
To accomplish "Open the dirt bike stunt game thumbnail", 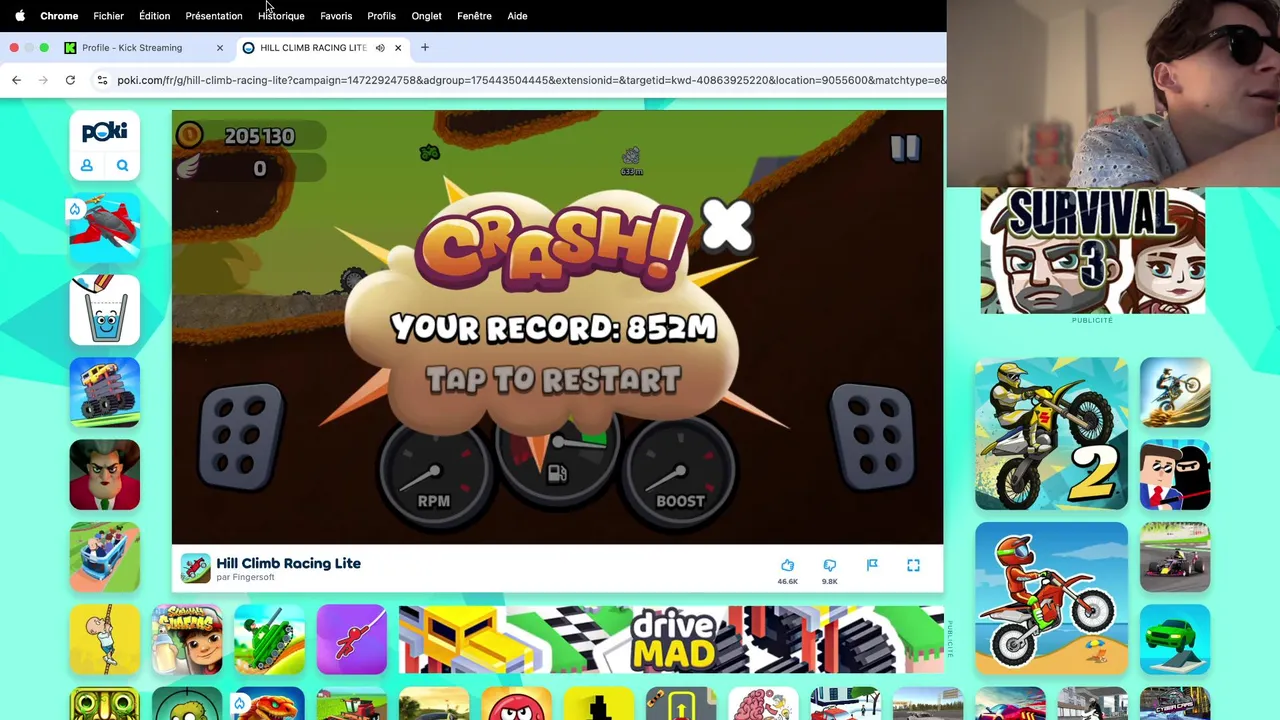I will point(1175,392).
